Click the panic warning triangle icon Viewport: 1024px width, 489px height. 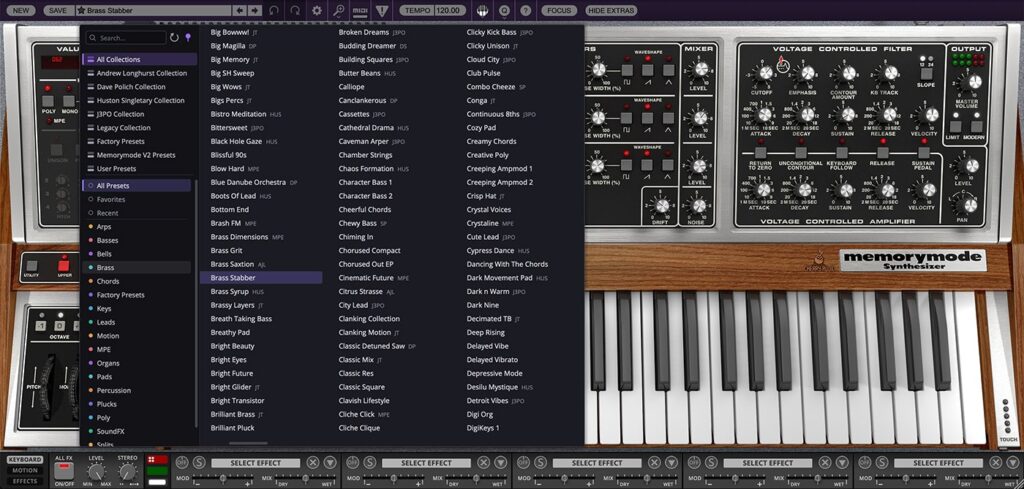pos(382,10)
